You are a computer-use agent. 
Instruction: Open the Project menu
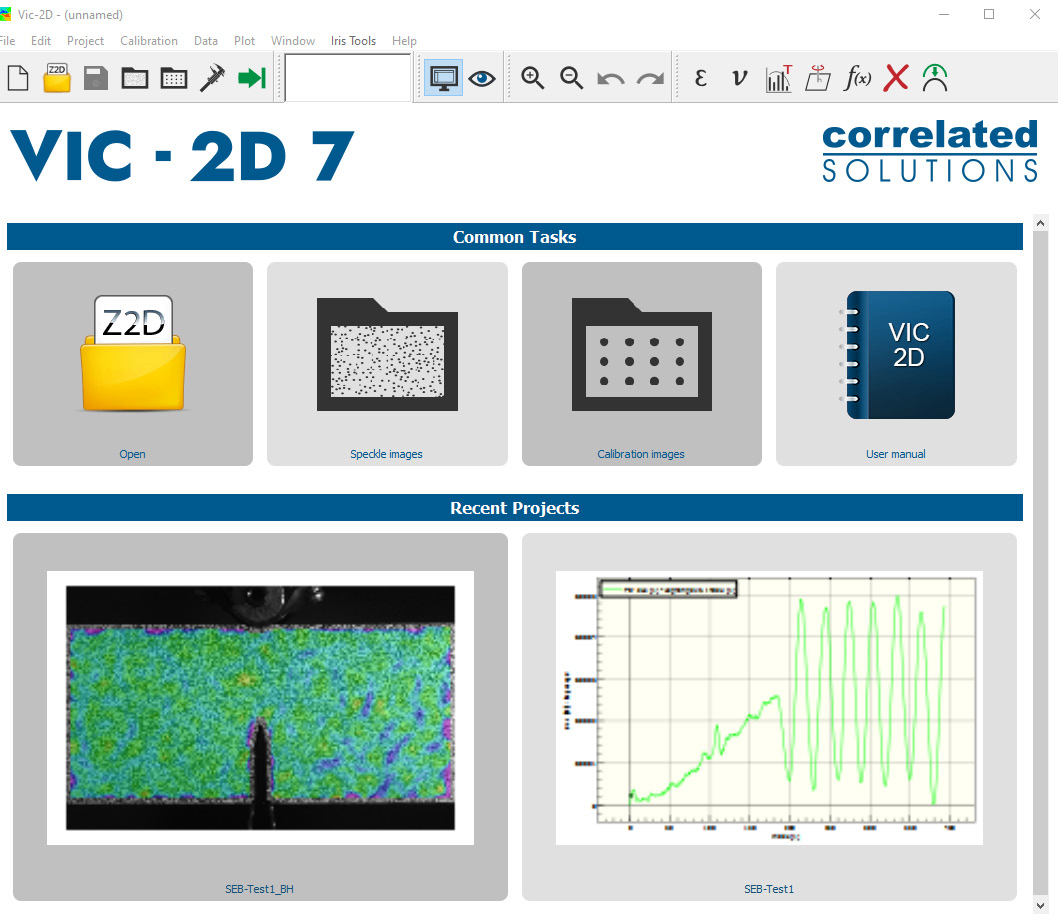click(x=85, y=40)
